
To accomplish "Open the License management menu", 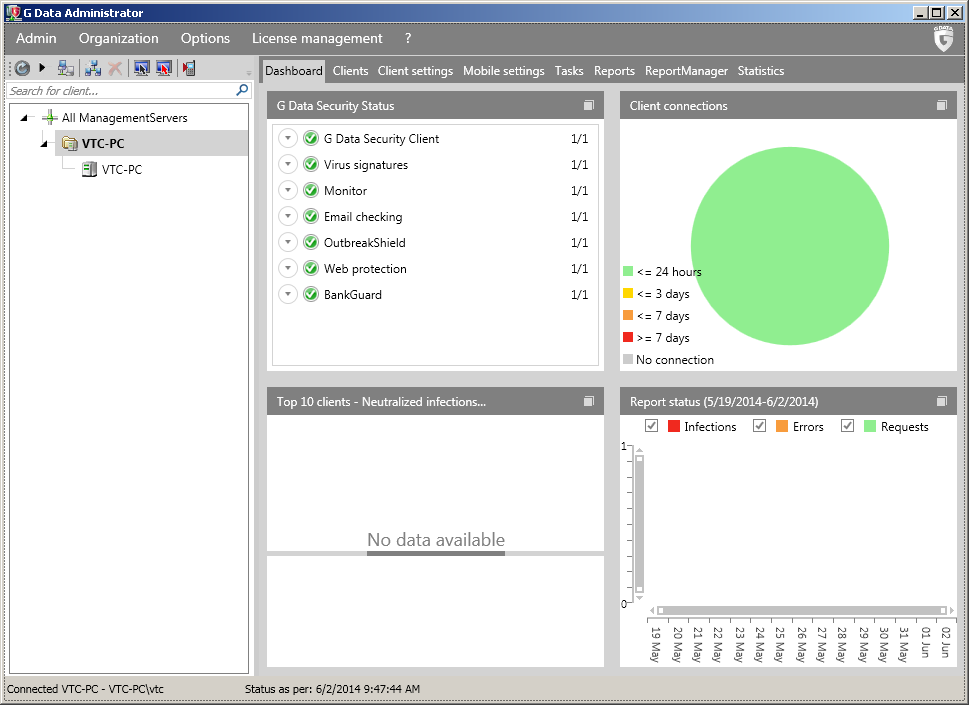I will pyautogui.click(x=316, y=38).
